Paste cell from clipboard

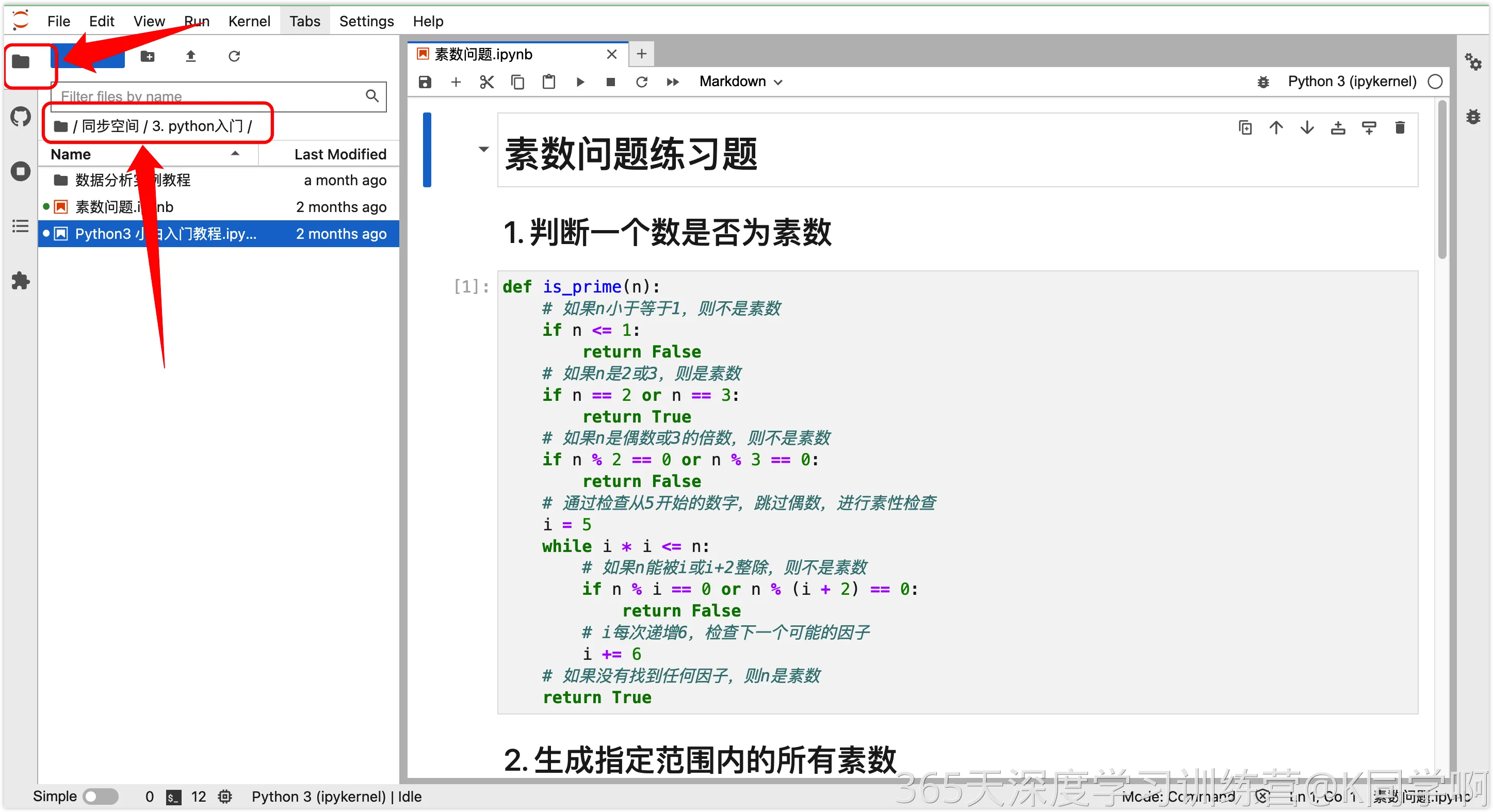548,82
